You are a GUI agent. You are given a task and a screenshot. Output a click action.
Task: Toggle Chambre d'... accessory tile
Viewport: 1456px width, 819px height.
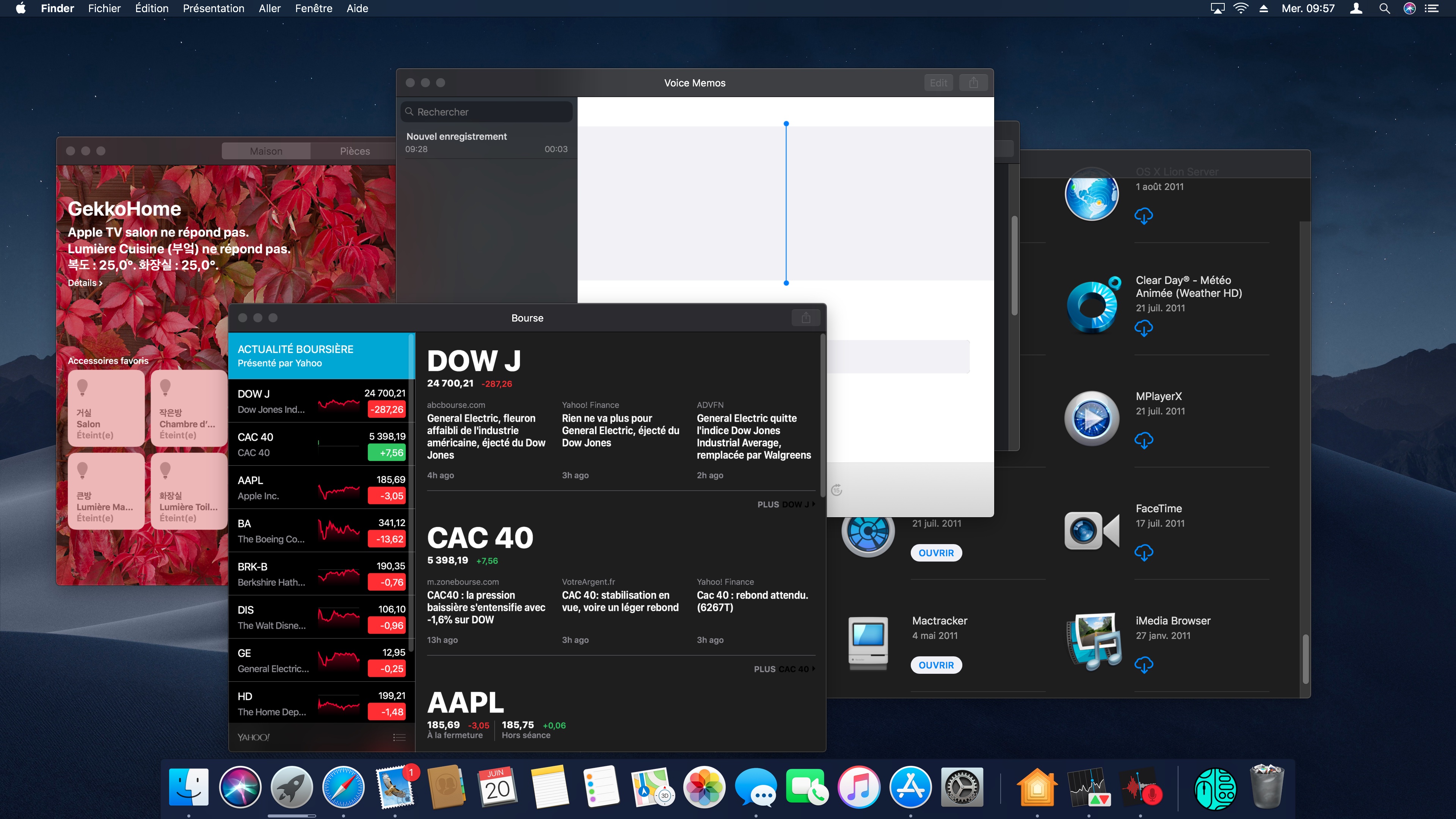(189, 408)
